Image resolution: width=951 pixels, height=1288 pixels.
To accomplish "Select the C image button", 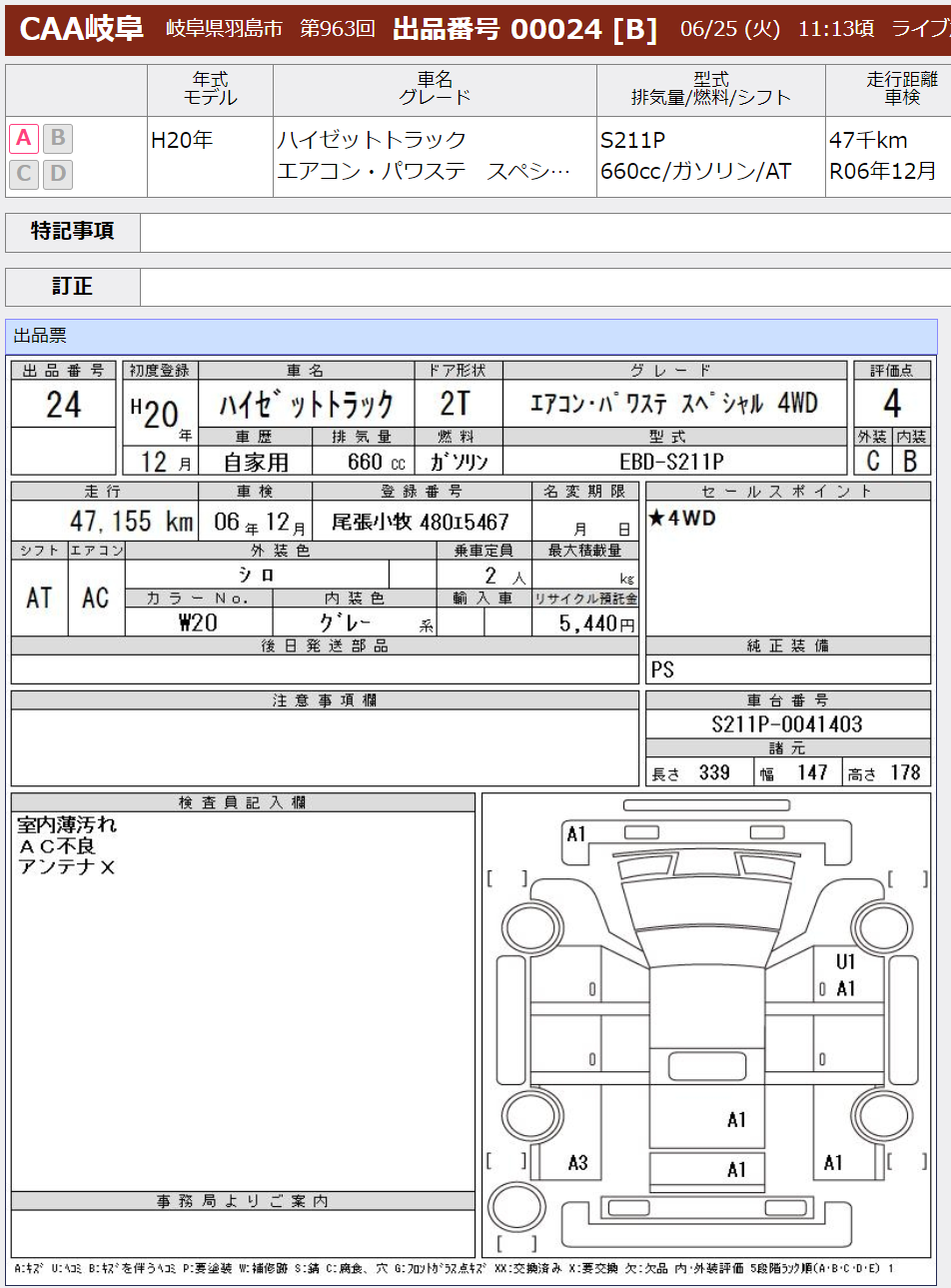I will pos(25,174).
